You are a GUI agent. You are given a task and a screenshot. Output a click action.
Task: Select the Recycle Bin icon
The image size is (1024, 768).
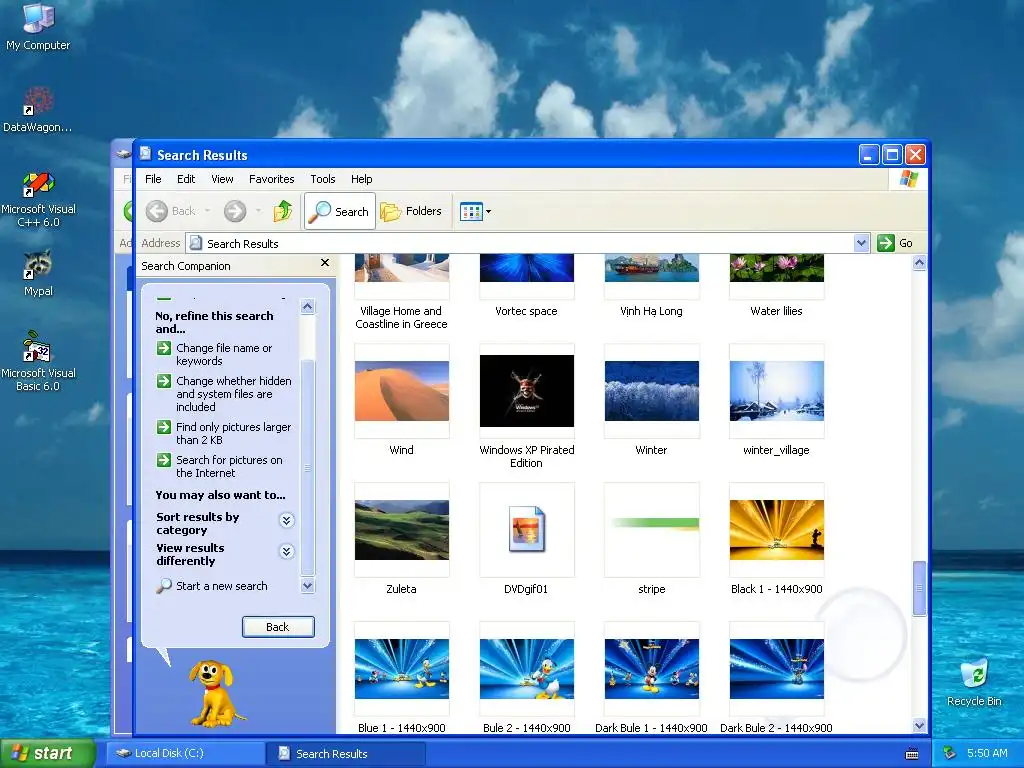pos(974,682)
